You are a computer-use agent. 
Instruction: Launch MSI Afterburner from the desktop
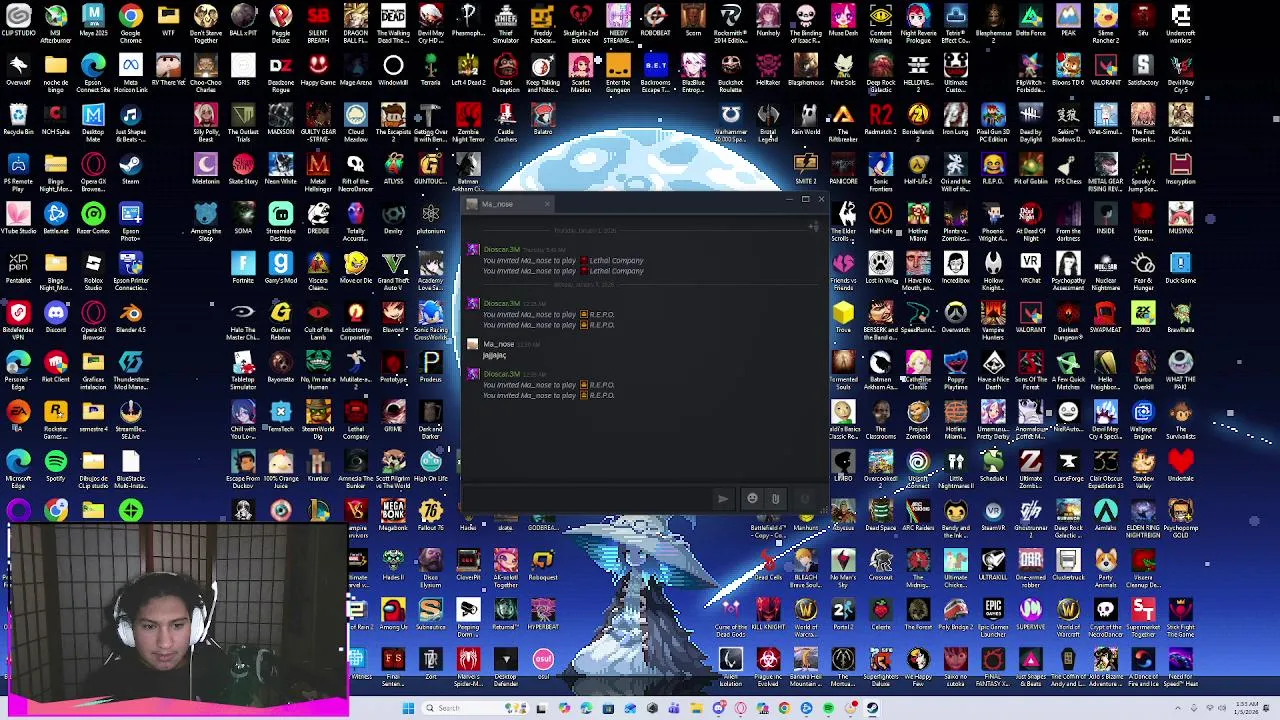(x=55, y=22)
